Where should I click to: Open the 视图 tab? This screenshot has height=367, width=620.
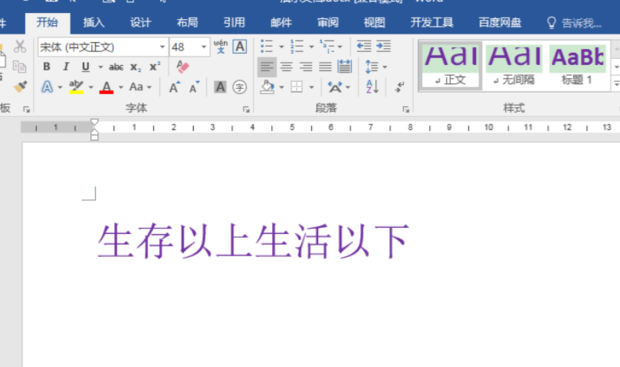pos(374,23)
